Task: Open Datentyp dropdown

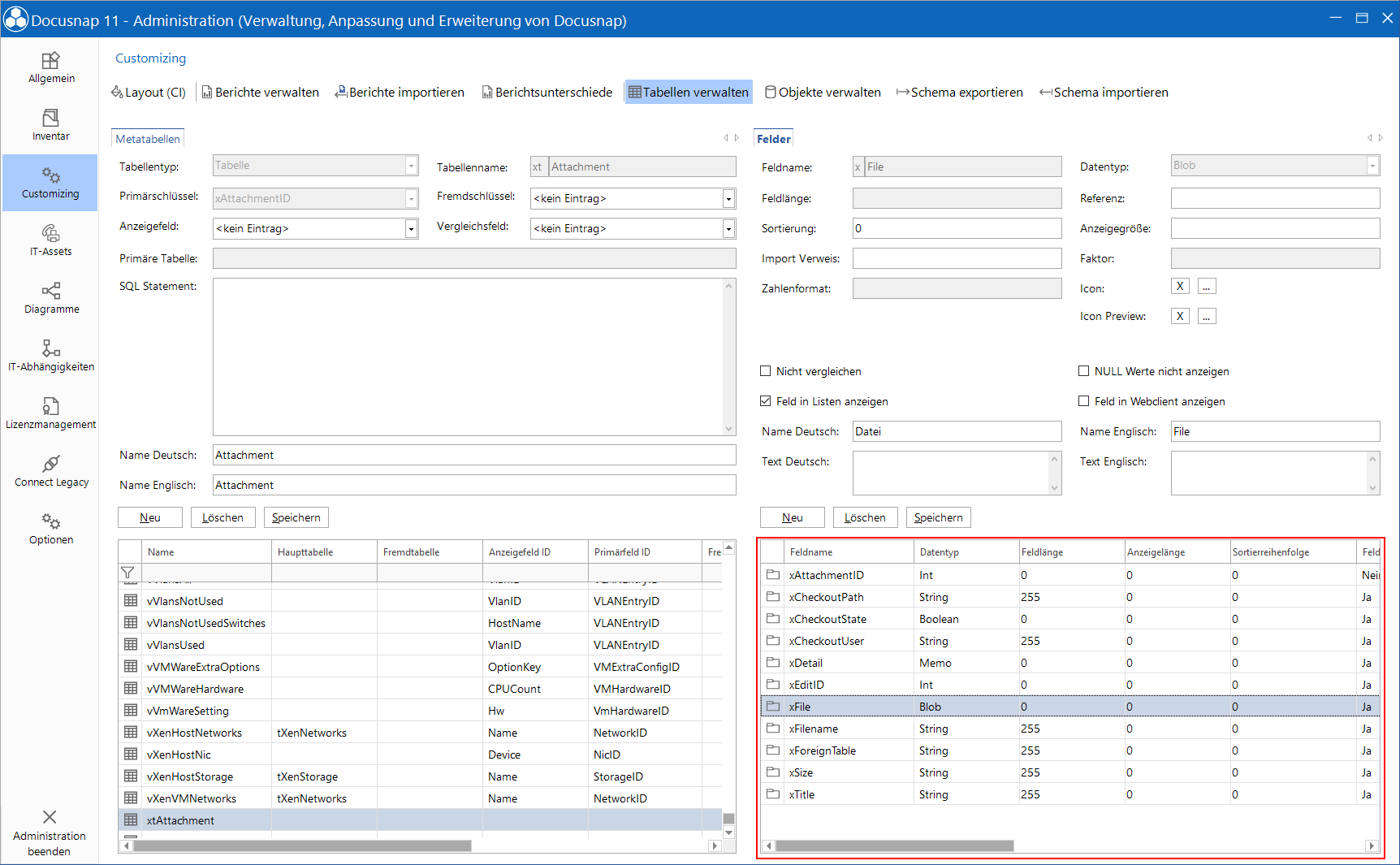Action: 1372,166
